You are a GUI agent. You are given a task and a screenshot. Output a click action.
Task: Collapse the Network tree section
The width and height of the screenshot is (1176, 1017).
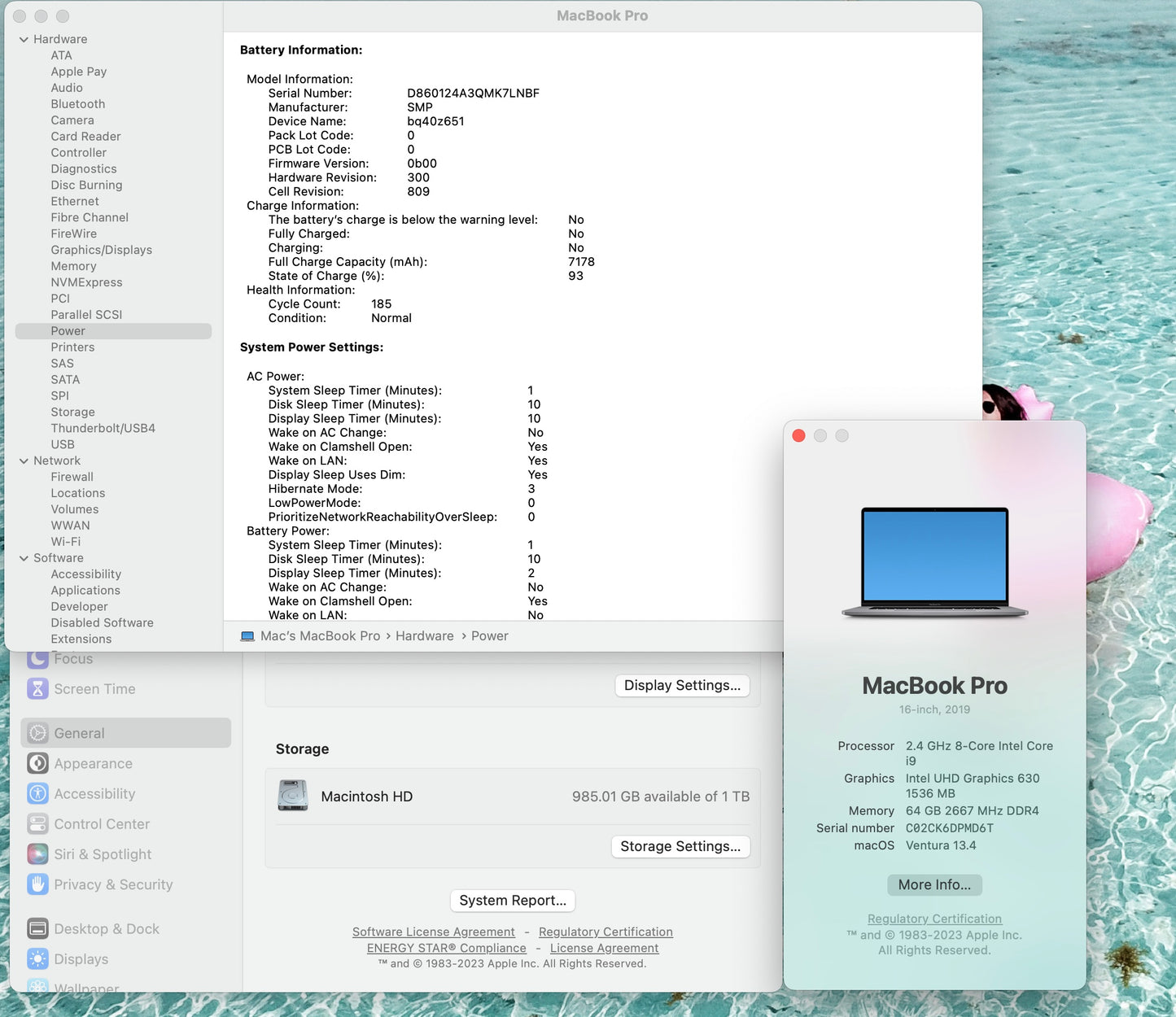pyautogui.click(x=24, y=460)
